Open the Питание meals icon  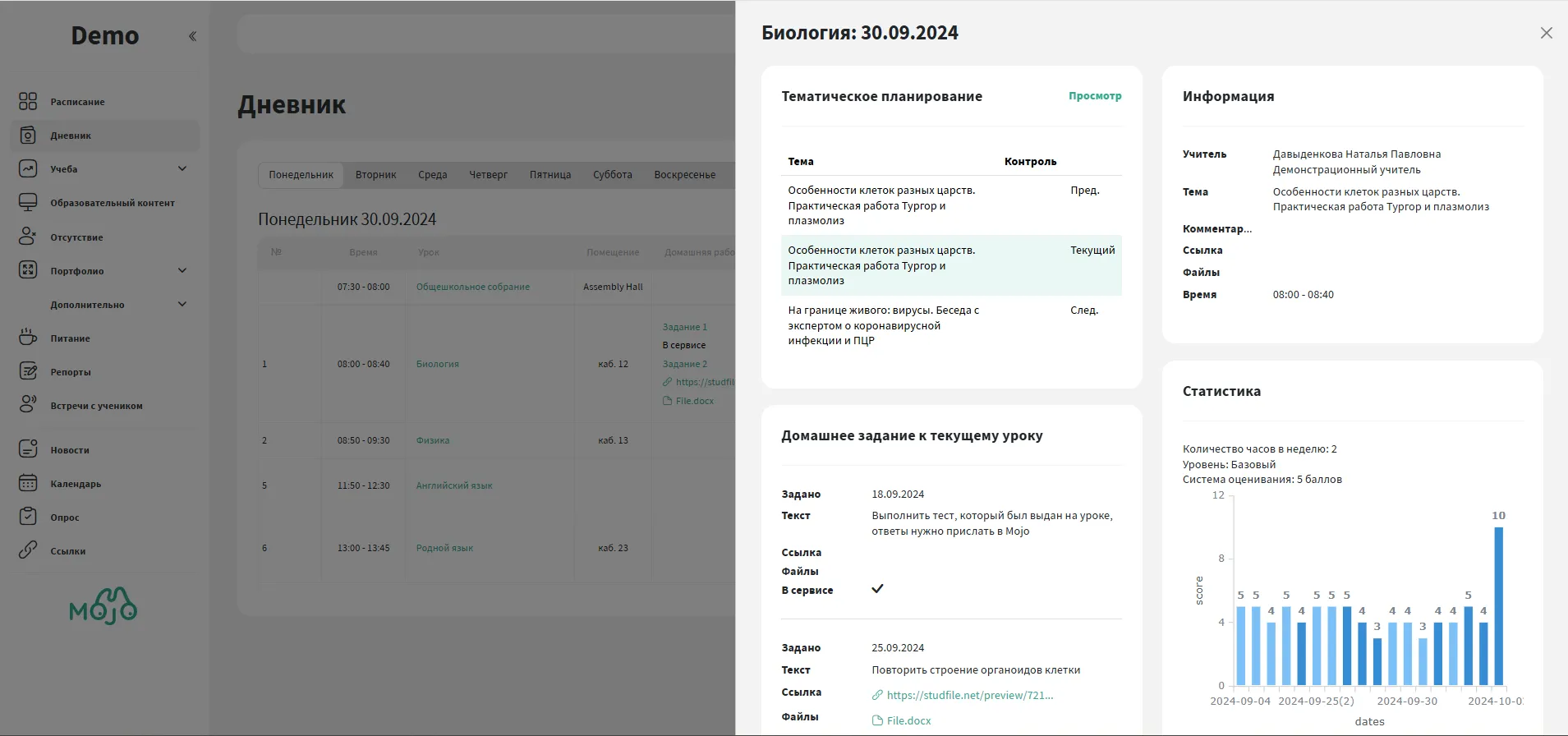(x=28, y=338)
